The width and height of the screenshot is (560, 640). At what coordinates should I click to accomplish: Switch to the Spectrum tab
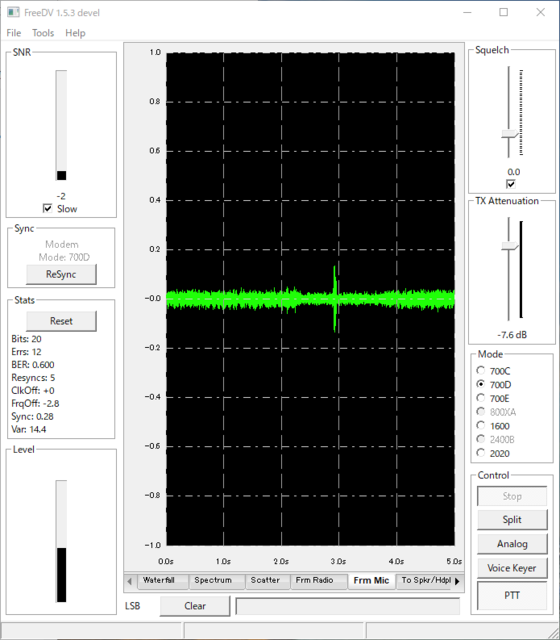pos(213,580)
